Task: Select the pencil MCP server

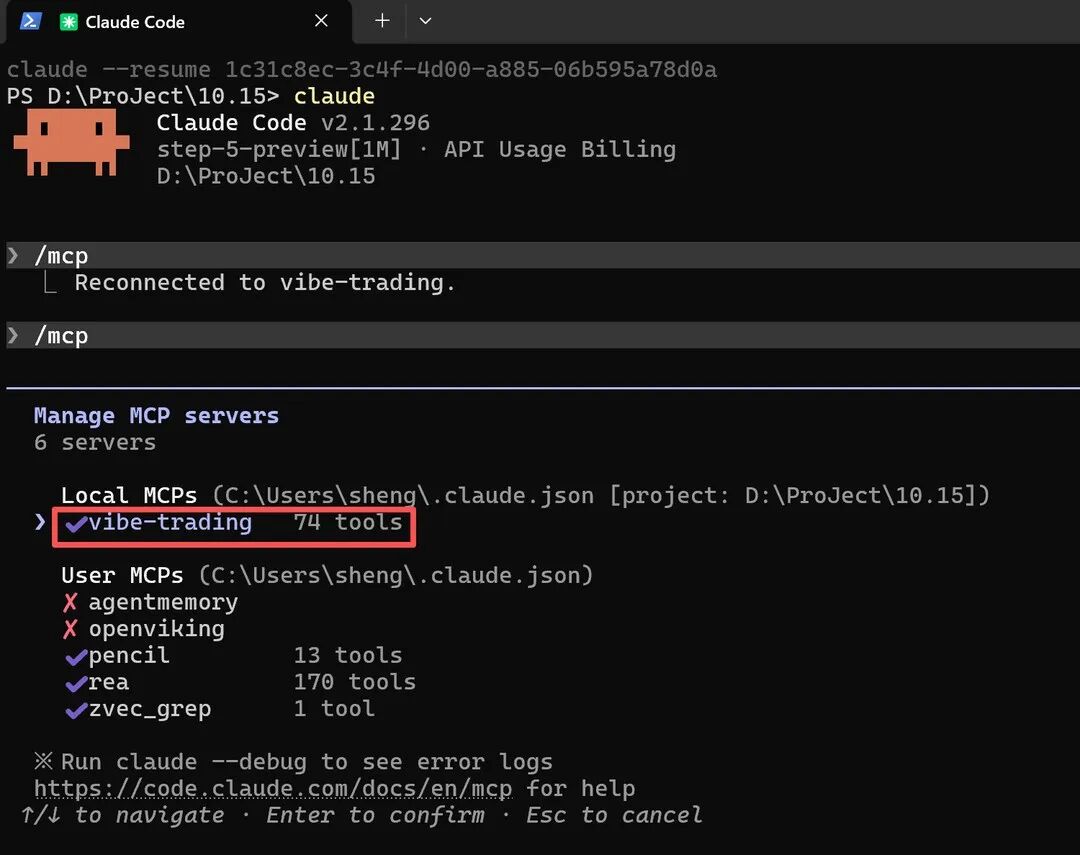Action: (129, 656)
